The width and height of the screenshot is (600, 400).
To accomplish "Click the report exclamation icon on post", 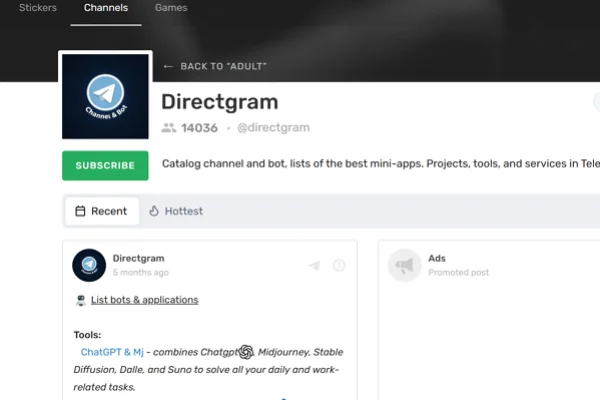I will coord(339,265).
